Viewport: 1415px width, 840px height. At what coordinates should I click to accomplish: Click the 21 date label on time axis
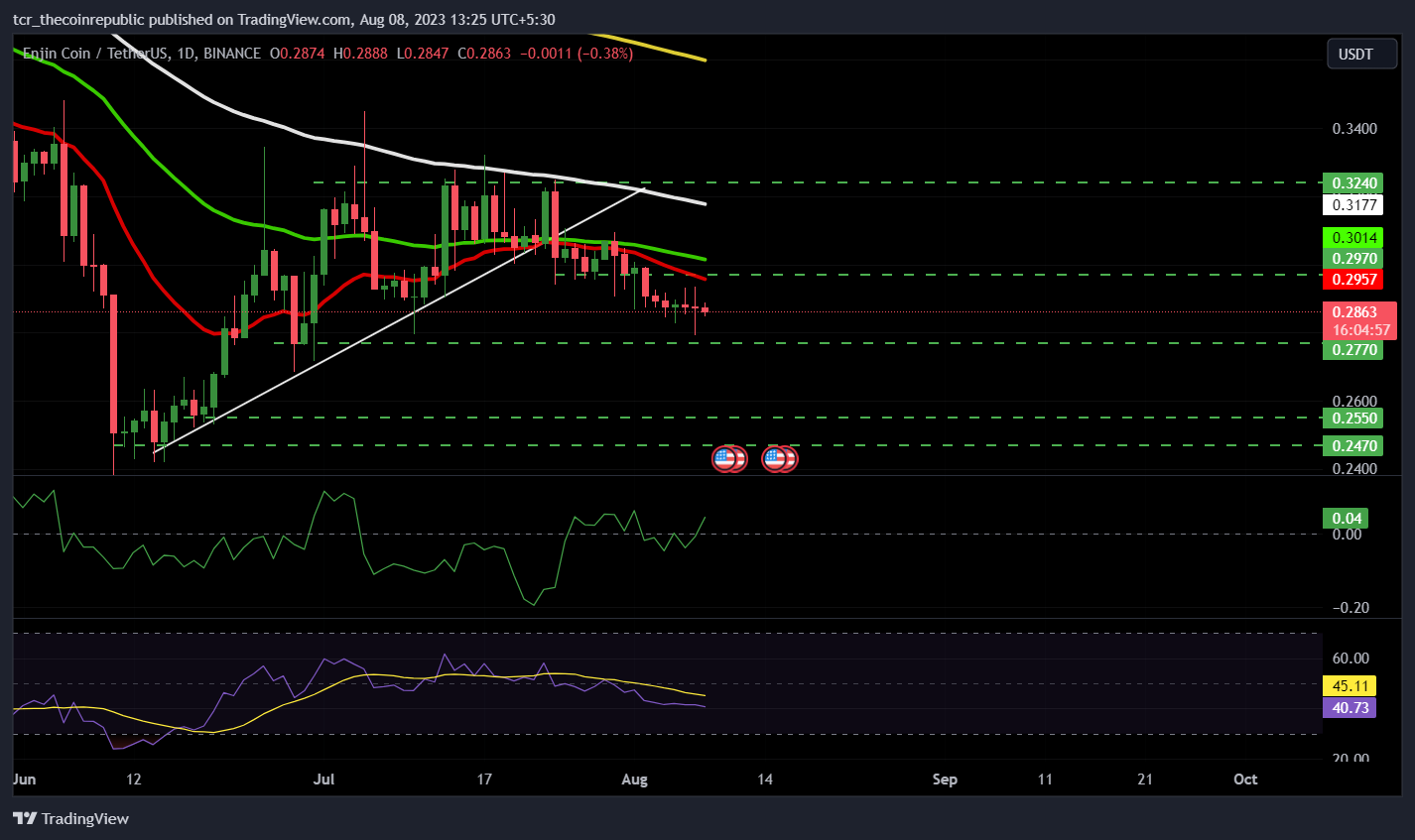coord(1145,780)
